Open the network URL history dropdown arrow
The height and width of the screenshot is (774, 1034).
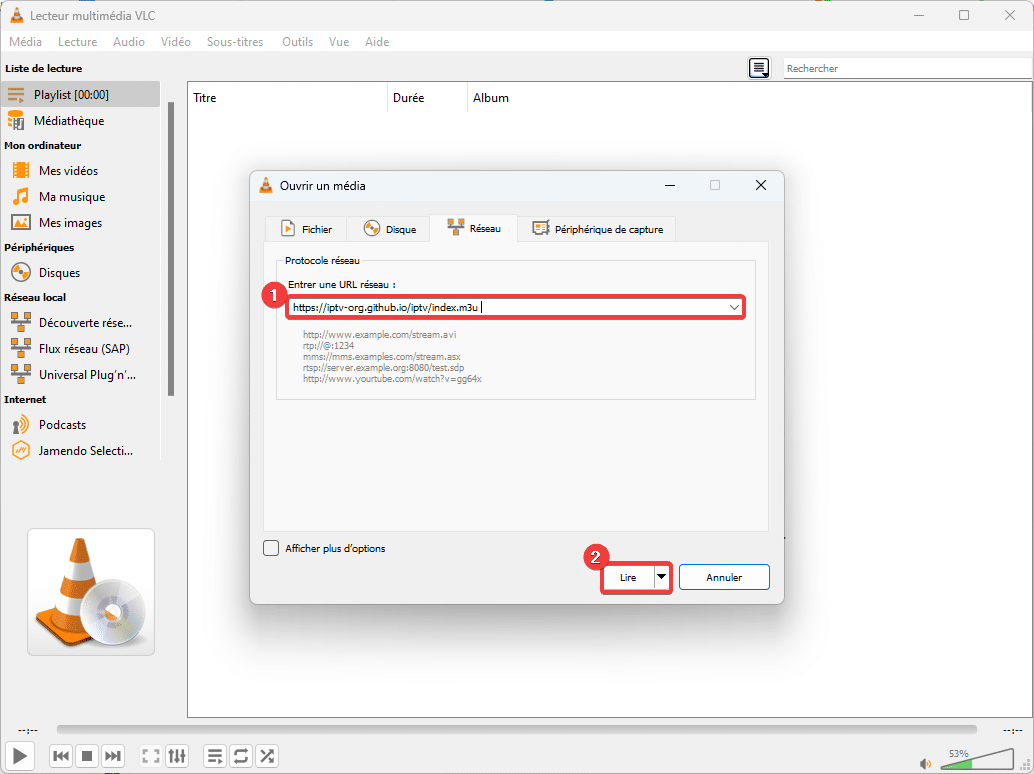(734, 307)
